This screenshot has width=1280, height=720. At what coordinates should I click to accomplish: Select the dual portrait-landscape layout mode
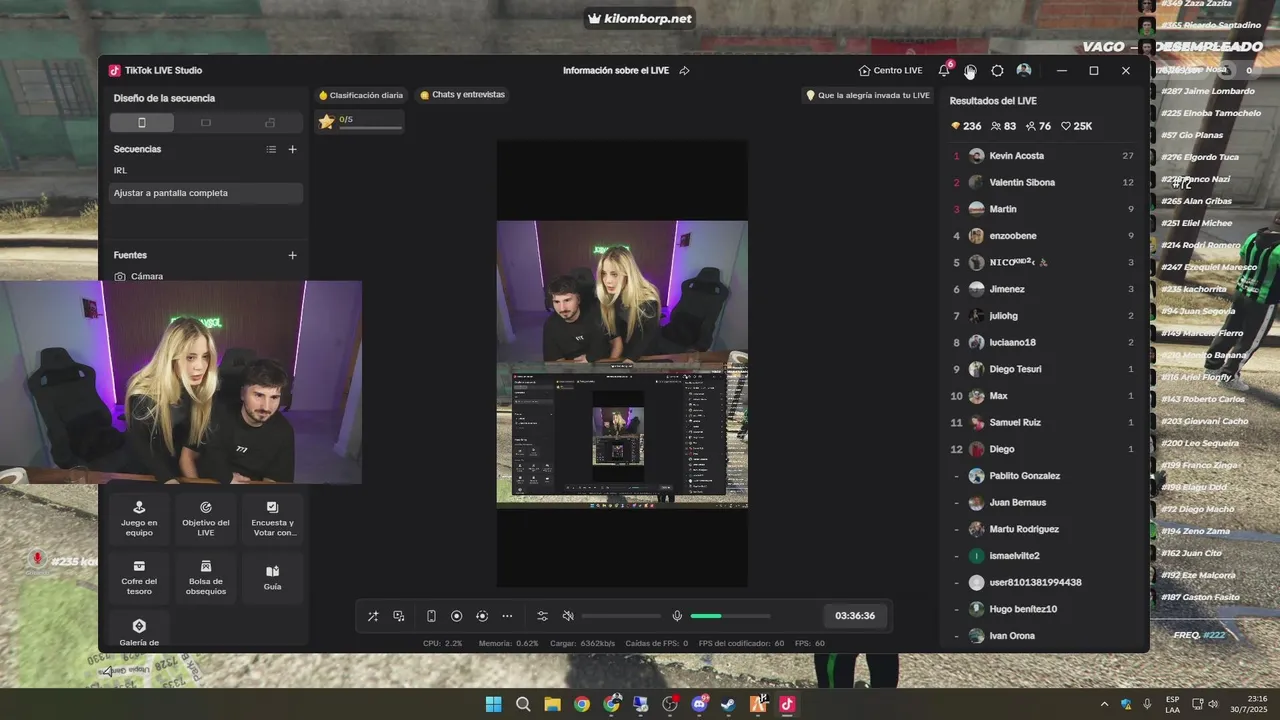(x=270, y=122)
